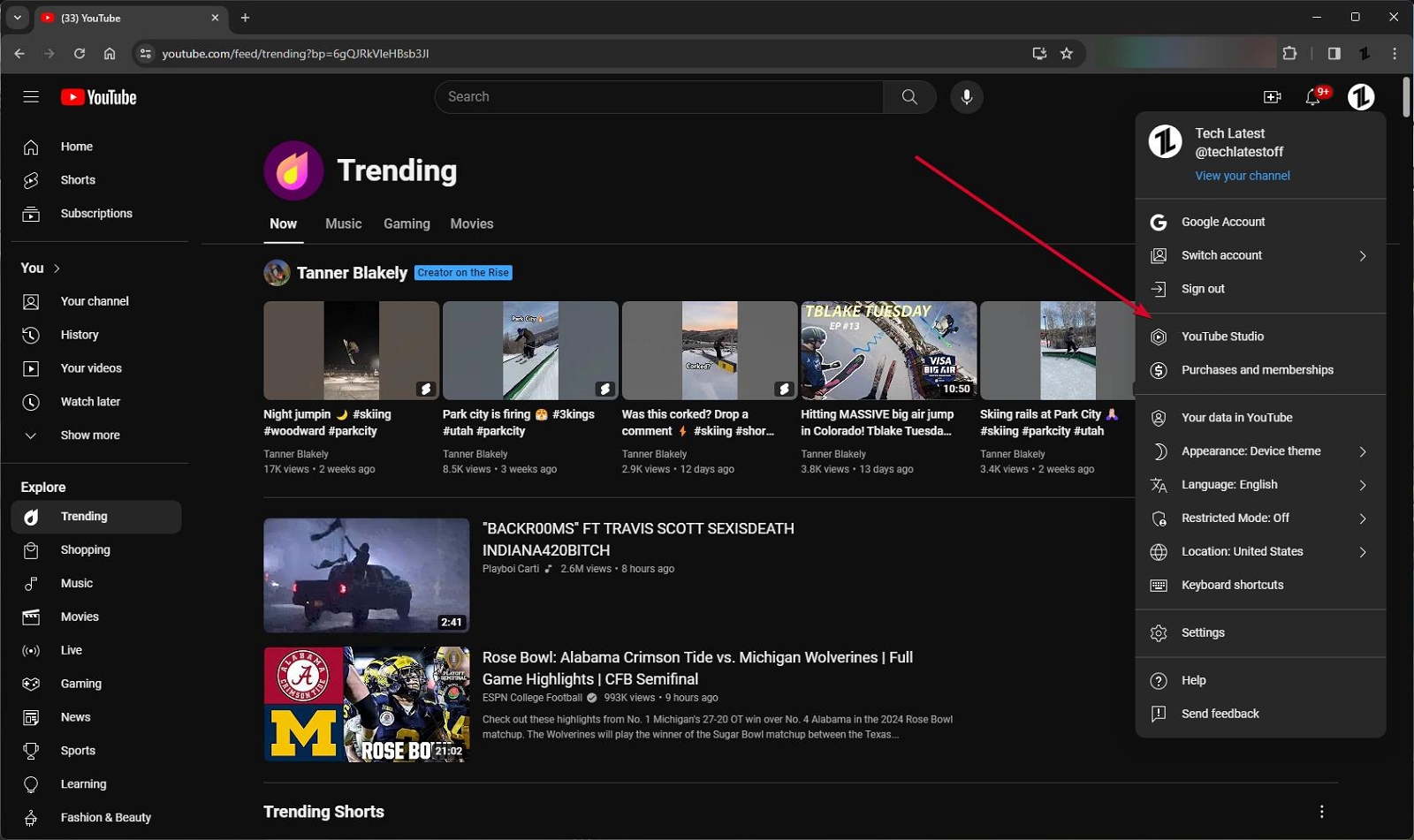Switch to the Movies trending tab
Image resolution: width=1414 pixels, height=840 pixels.
pyautogui.click(x=472, y=224)
